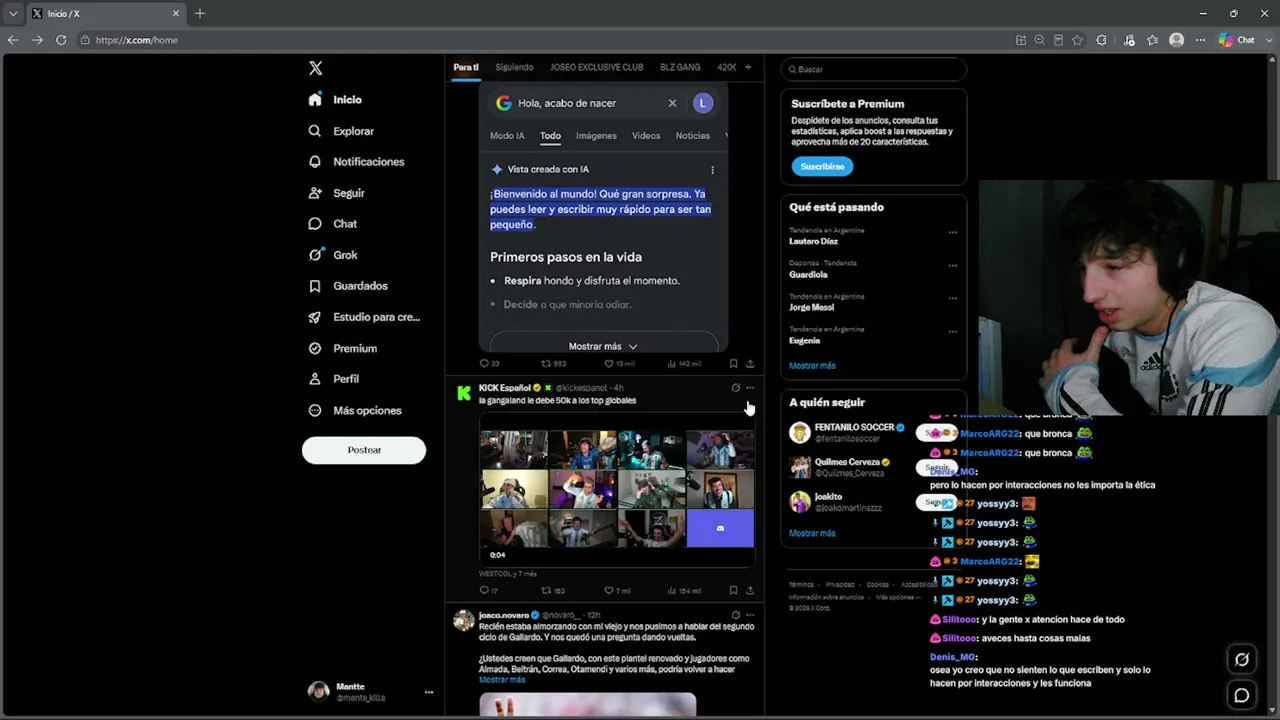Play the KICK Español video thumbnail

point(617,489)
